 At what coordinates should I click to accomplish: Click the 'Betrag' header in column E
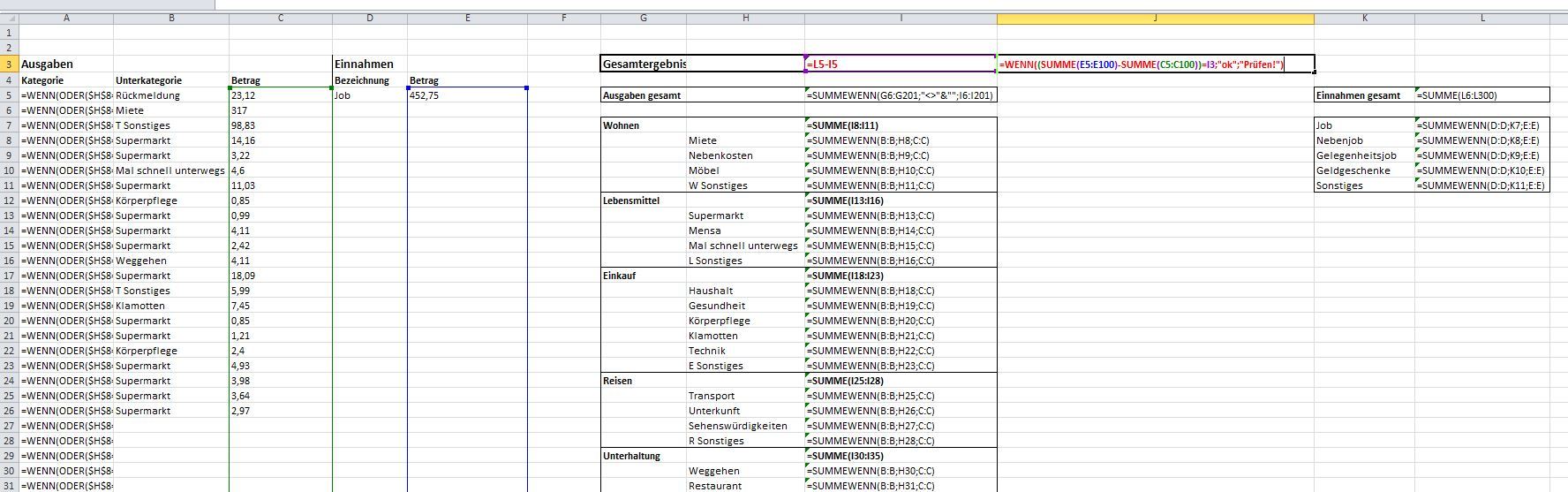pos(467,80)
